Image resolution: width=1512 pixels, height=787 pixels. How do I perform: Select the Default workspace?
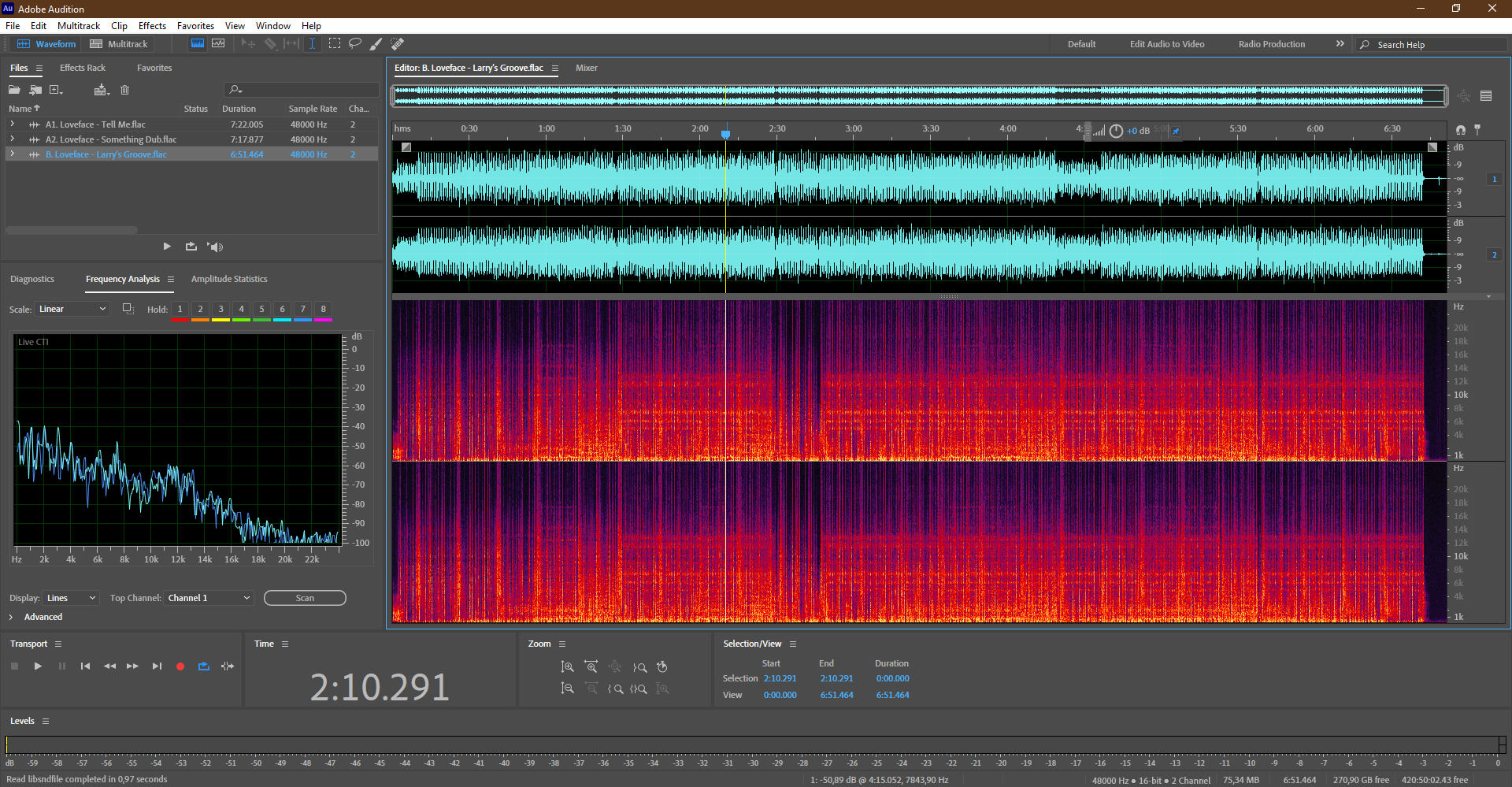(1081, 44)
